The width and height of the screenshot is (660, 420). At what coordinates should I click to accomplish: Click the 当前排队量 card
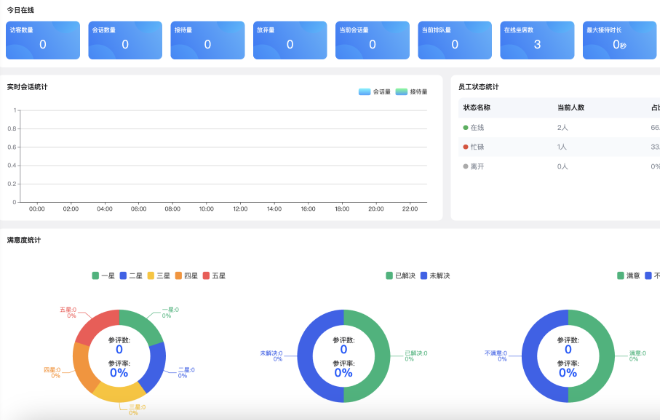454,39
